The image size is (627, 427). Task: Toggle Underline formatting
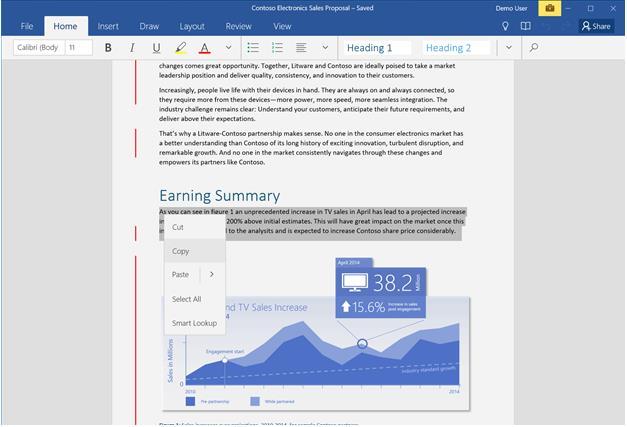tap(156, 48)
